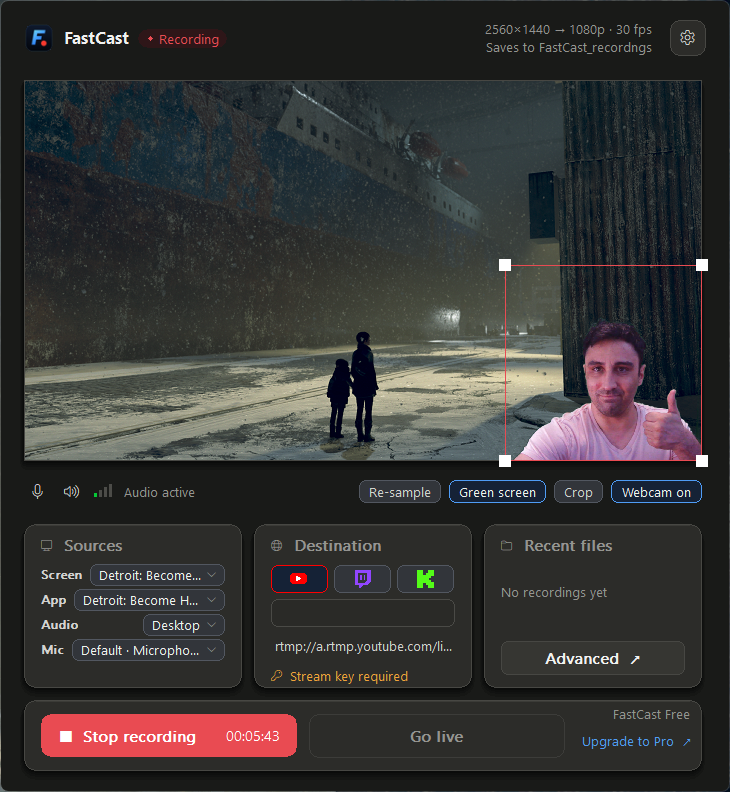Click the top-right webcam overlay handle
730x792 pixels.
[x=702, y=265]
